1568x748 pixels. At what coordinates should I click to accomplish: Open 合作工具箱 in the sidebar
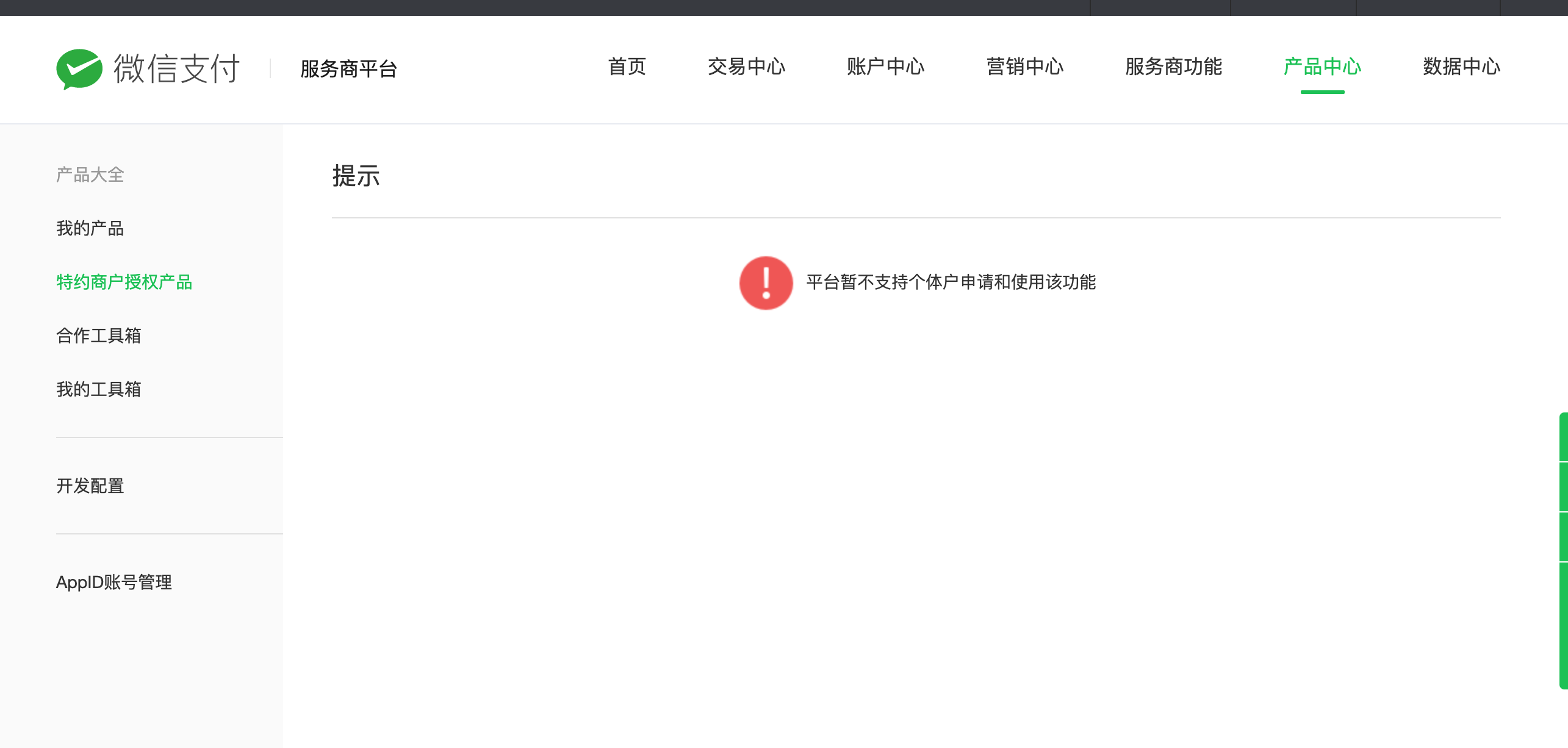[x=99, y=336]
